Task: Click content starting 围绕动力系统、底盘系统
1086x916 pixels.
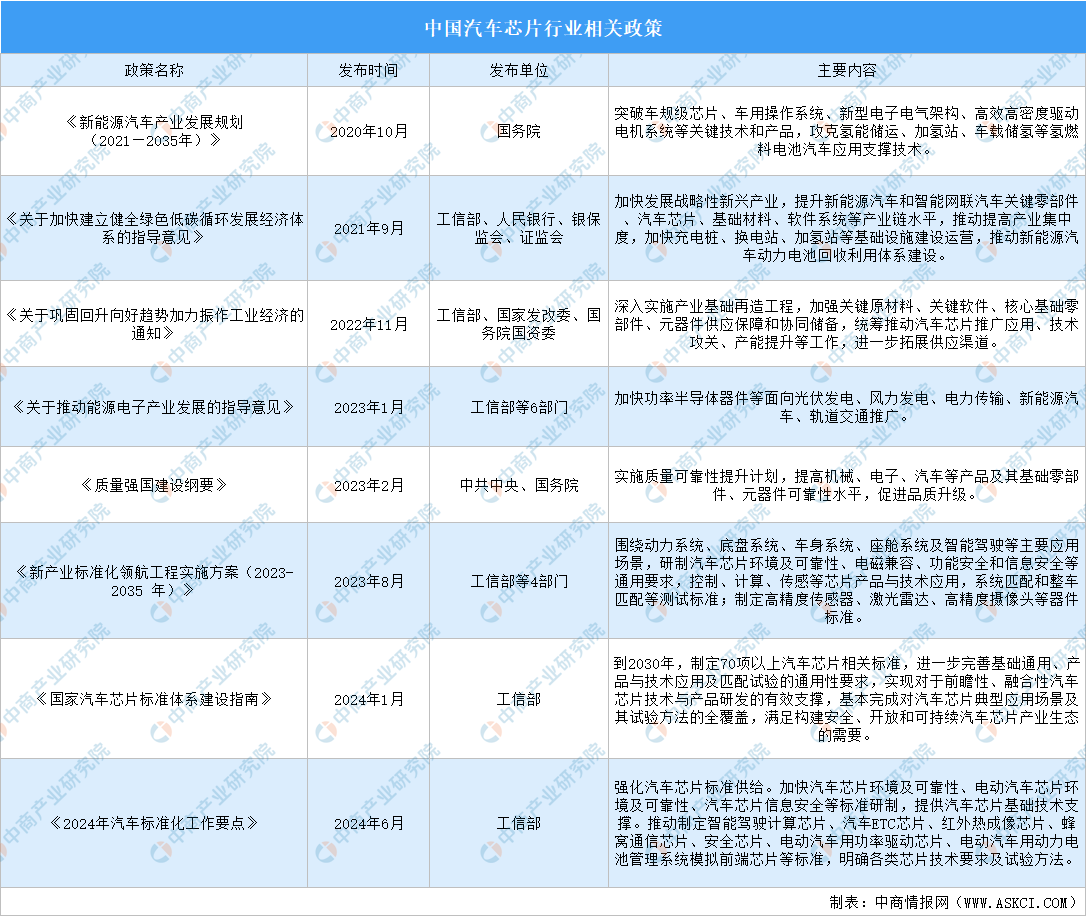Action: click(846, 581)
